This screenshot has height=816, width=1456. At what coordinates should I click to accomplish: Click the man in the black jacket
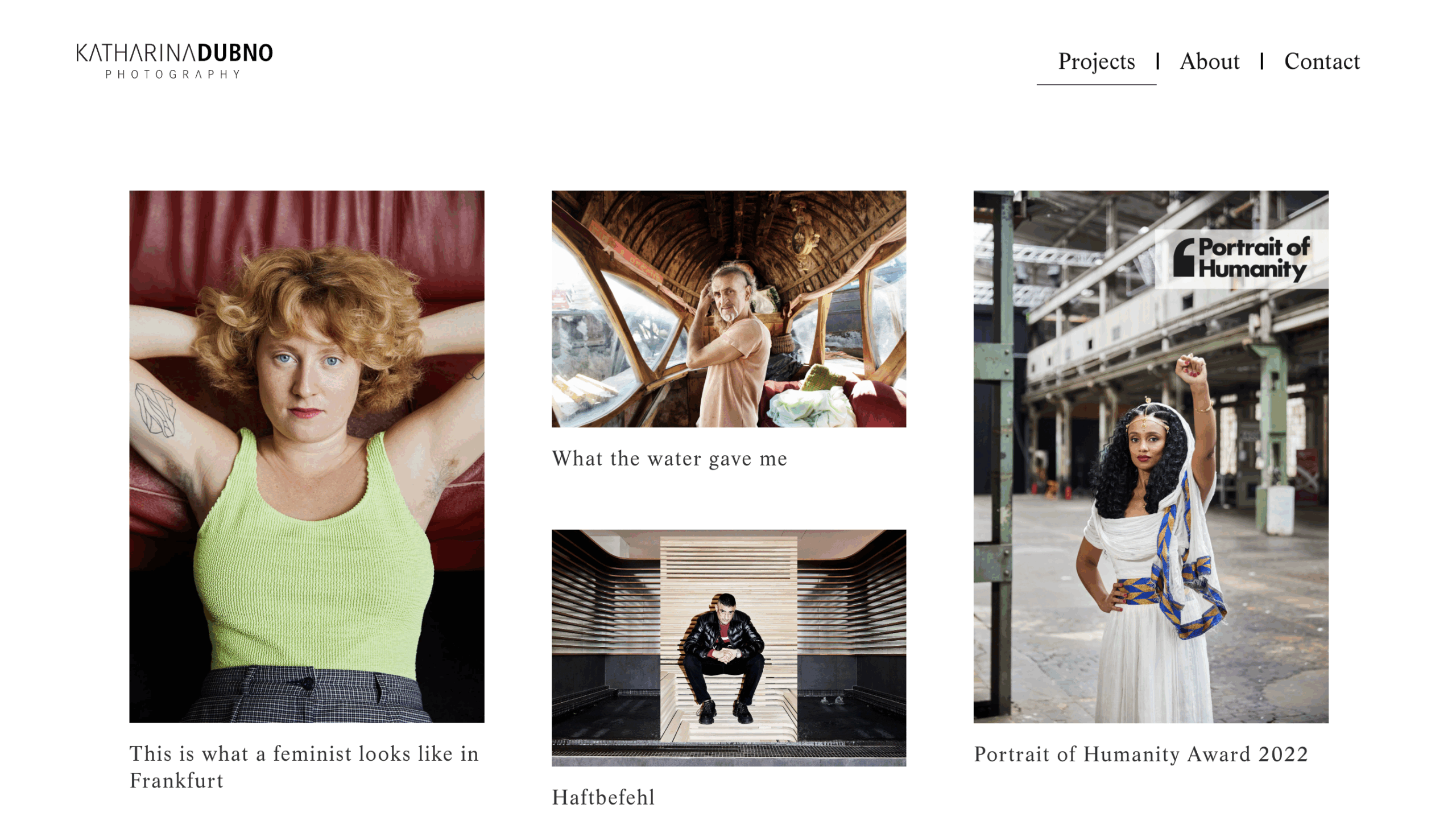point(723,659)
